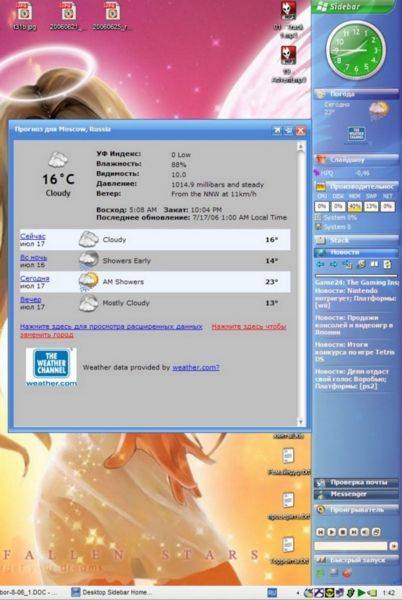The image size is (402, 600).
Task: Click the Showers Early forecast icon
Action: click(89, 261)
